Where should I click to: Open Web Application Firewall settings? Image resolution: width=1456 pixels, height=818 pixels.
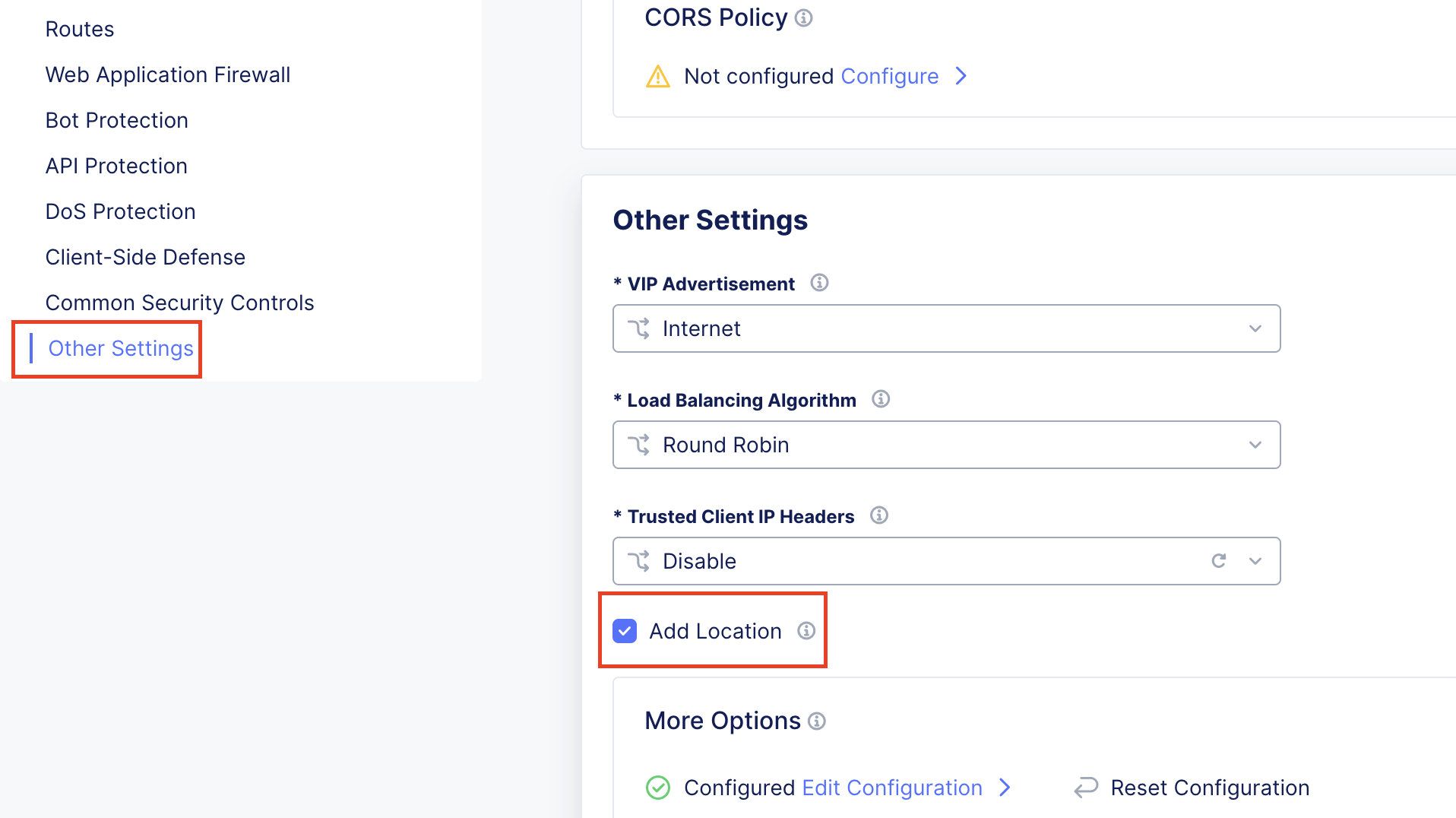[168, 74]
